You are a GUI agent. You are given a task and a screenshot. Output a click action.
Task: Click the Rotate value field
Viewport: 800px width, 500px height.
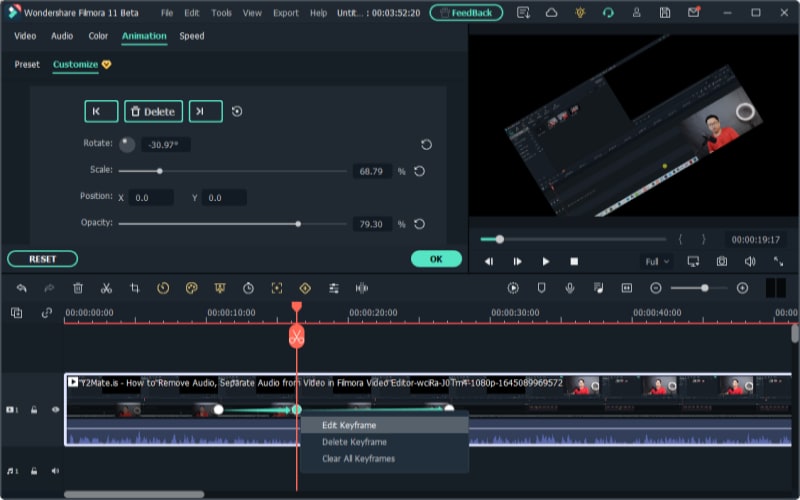166,145
